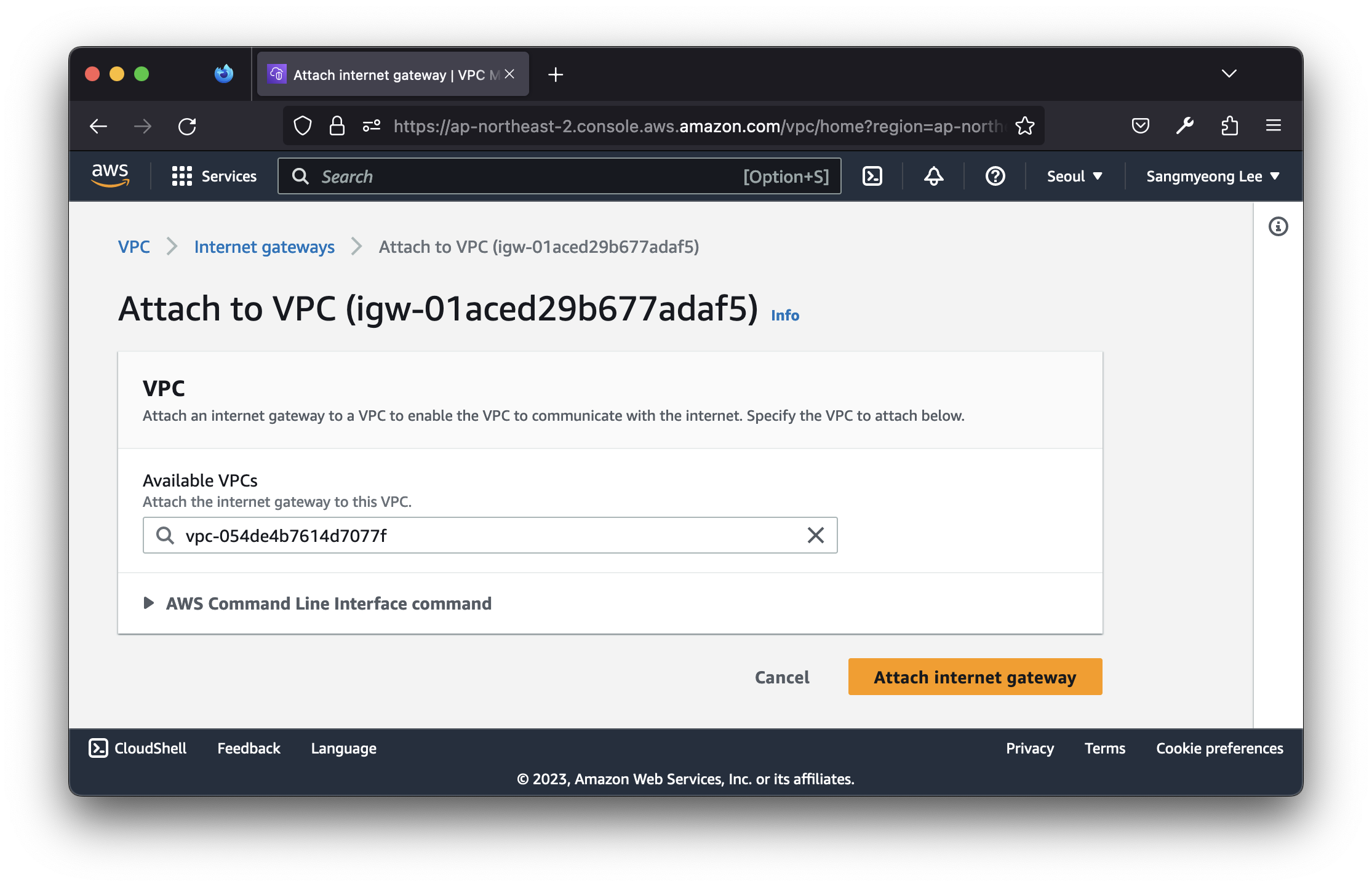Open the Firefox hamburger menu

pos(1273,126)
